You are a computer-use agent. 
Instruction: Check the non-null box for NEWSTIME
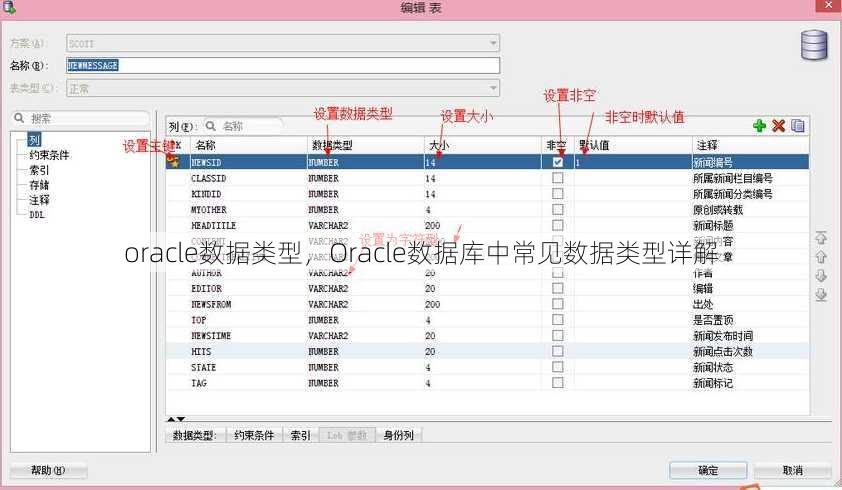558,335
